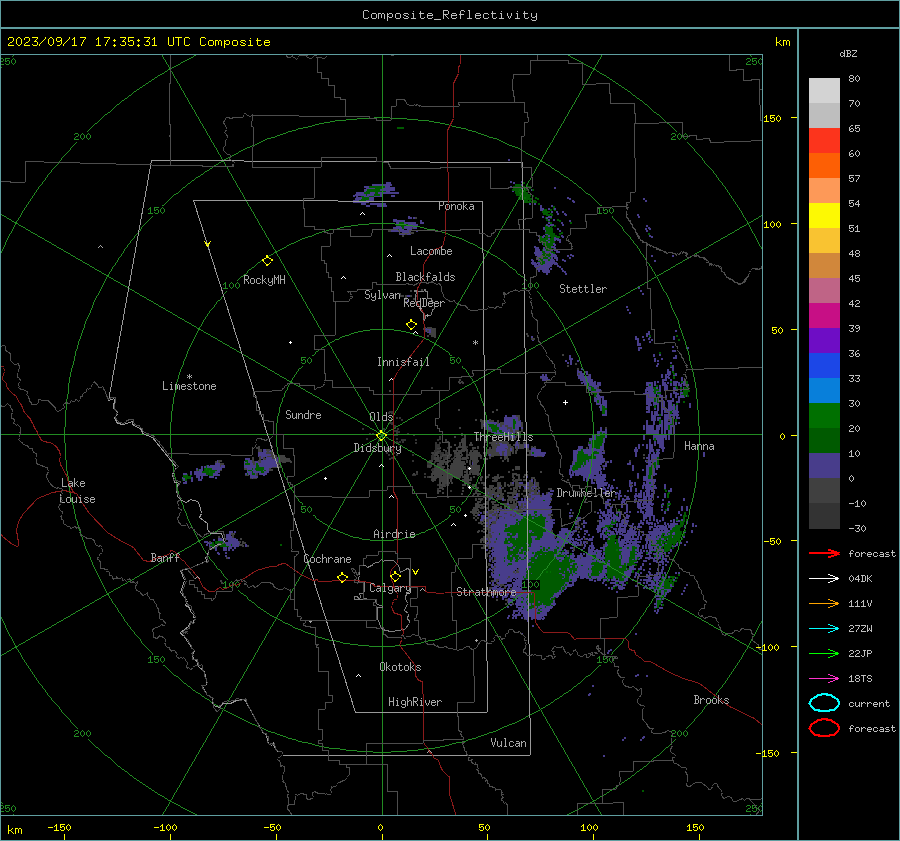Viewport: 900px width, 841px height.
Task: Click the Blackfalds label on map
Action: pos(425,277)
